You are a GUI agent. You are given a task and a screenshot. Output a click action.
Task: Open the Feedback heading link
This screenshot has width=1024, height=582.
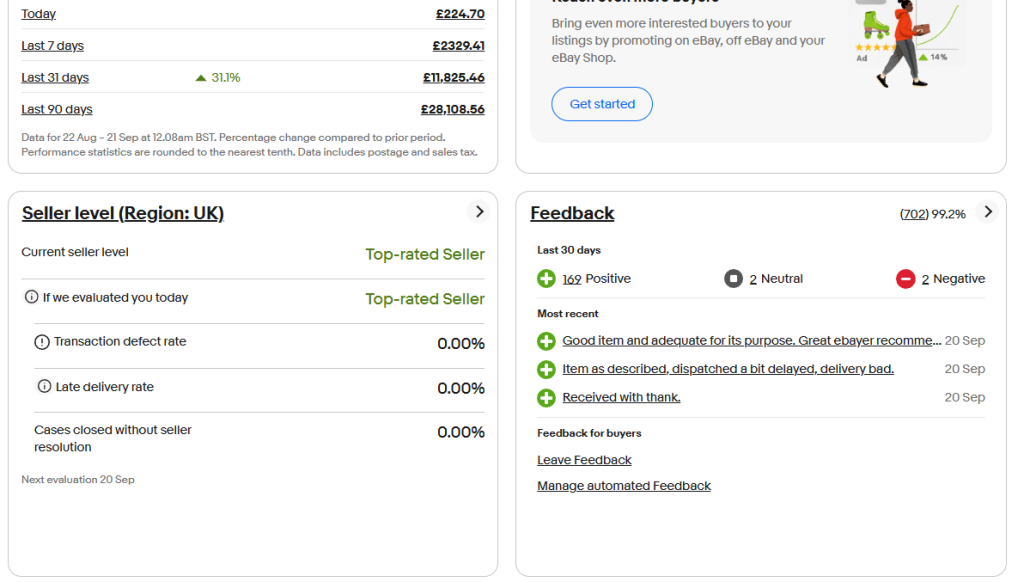pyautogui.click(x=572, y=213)
